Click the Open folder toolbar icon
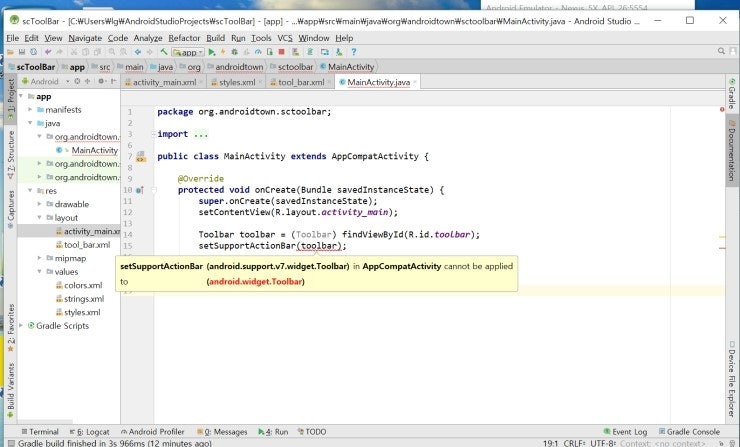Viewport: 740px width, 447px height. click(9, 52)
